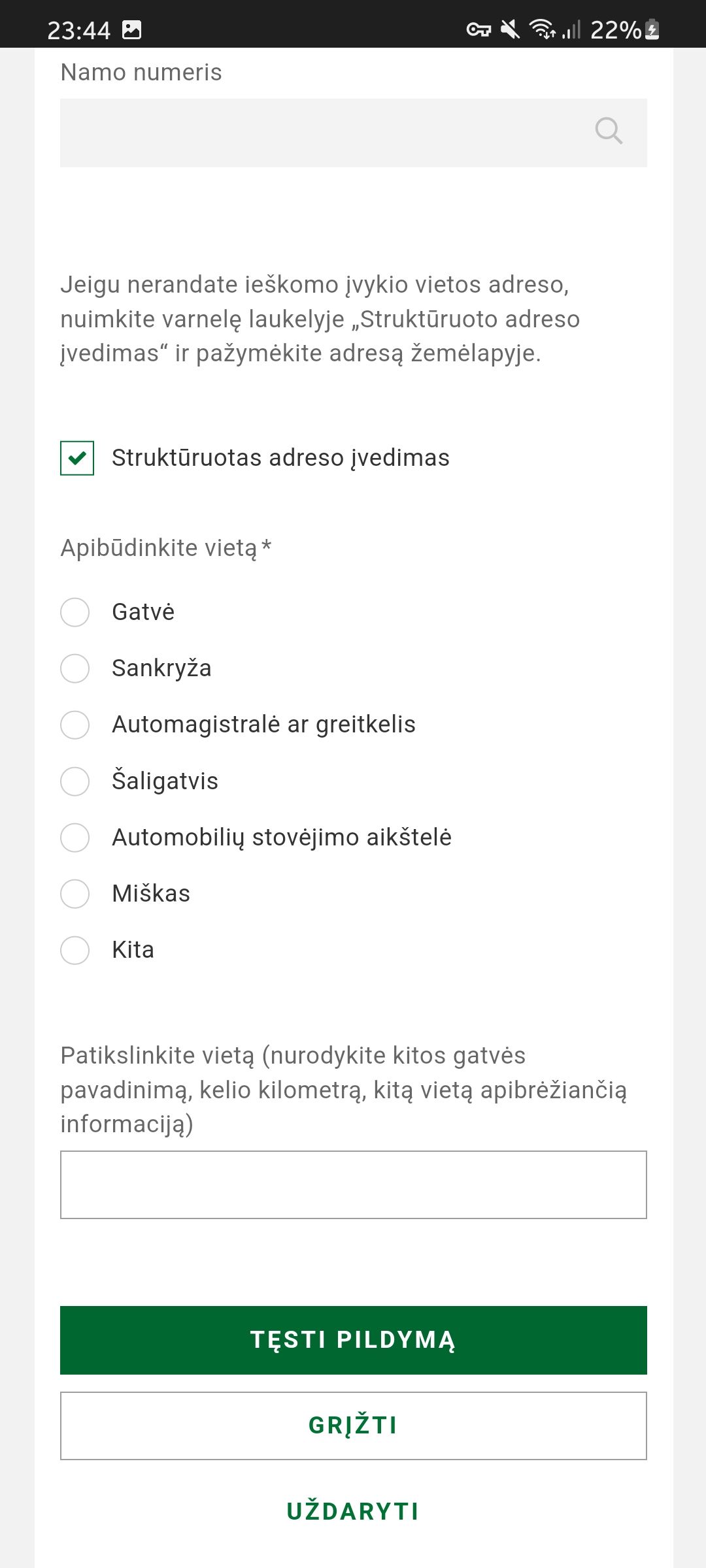This screenshot has width=706, height=1568.
Task: Select Automobilių stovėjimo aikštelė option
Action: (75, 838)
